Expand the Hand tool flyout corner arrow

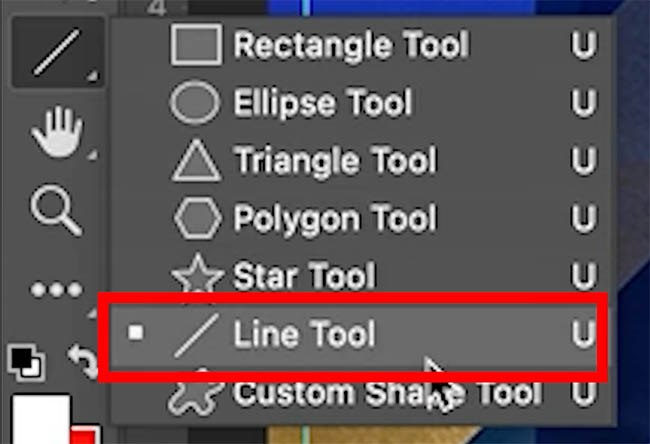pyautogui.click(x=92, y=155)
